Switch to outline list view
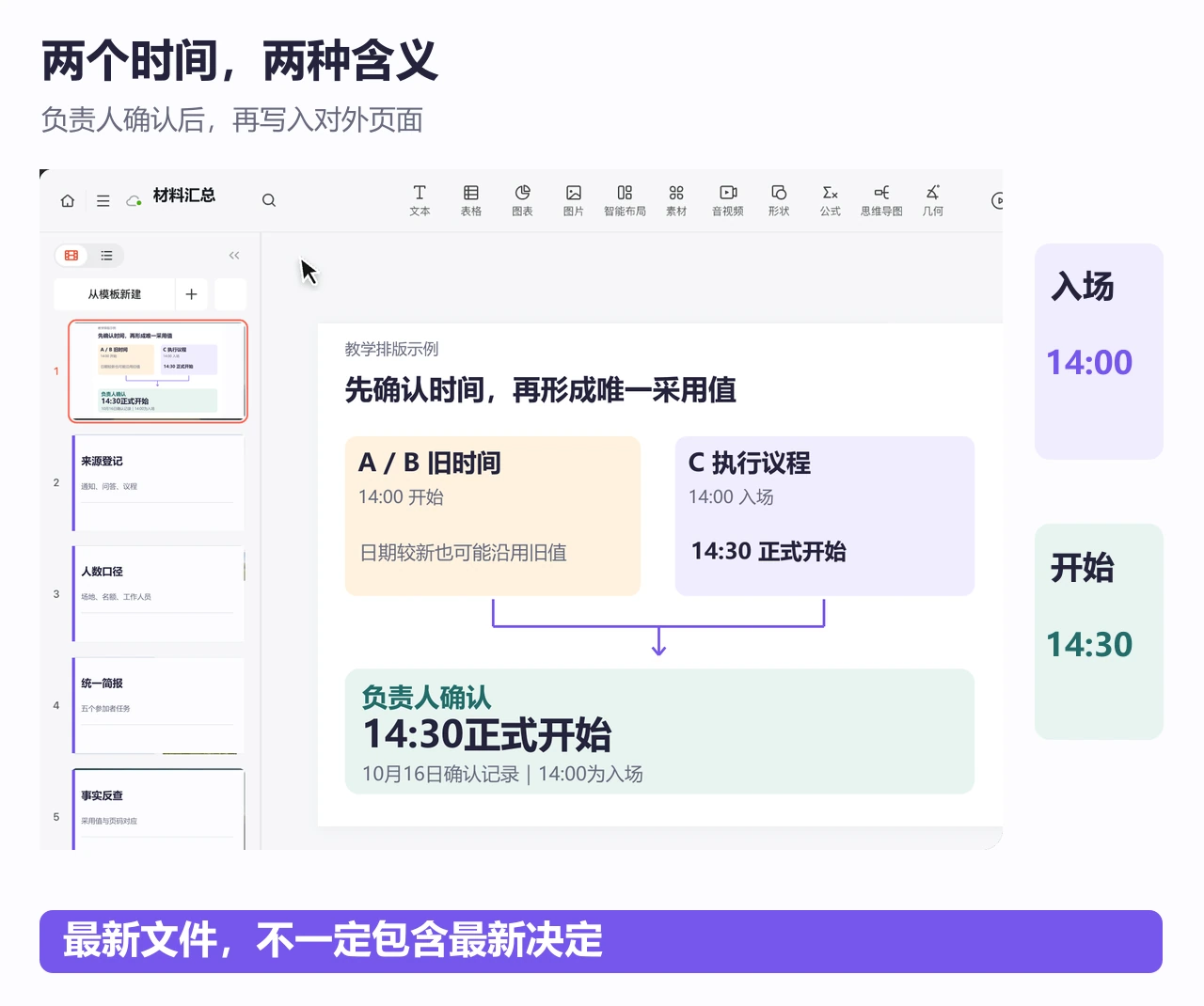 106,256
